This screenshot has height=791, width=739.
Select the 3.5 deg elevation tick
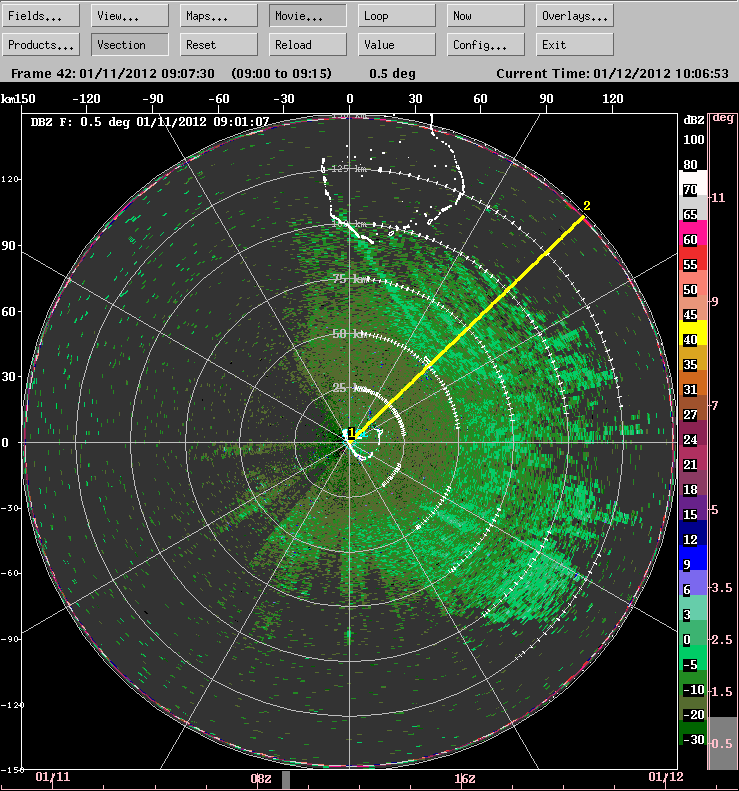(722, 587)
